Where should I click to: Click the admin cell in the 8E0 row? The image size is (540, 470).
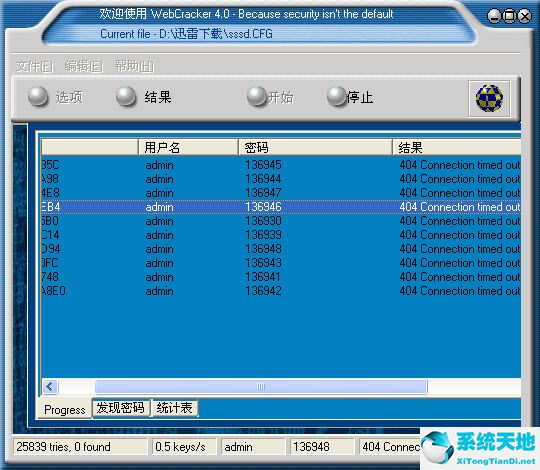159,291
